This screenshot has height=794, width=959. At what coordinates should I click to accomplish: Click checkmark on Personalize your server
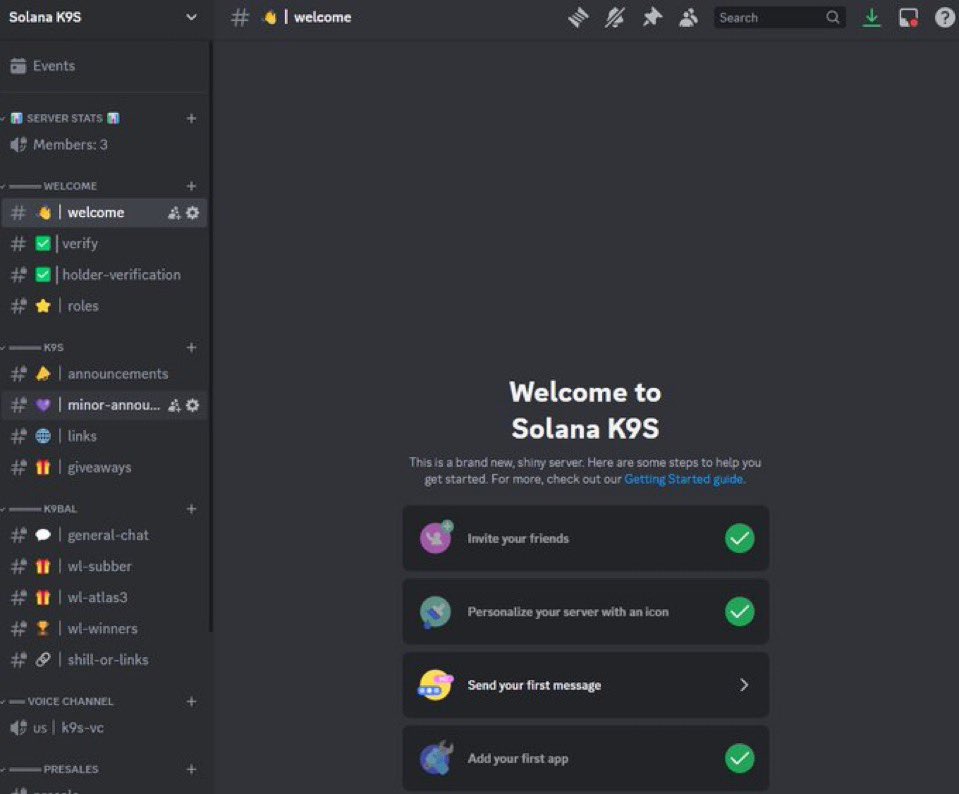click(x=739, y=612)
